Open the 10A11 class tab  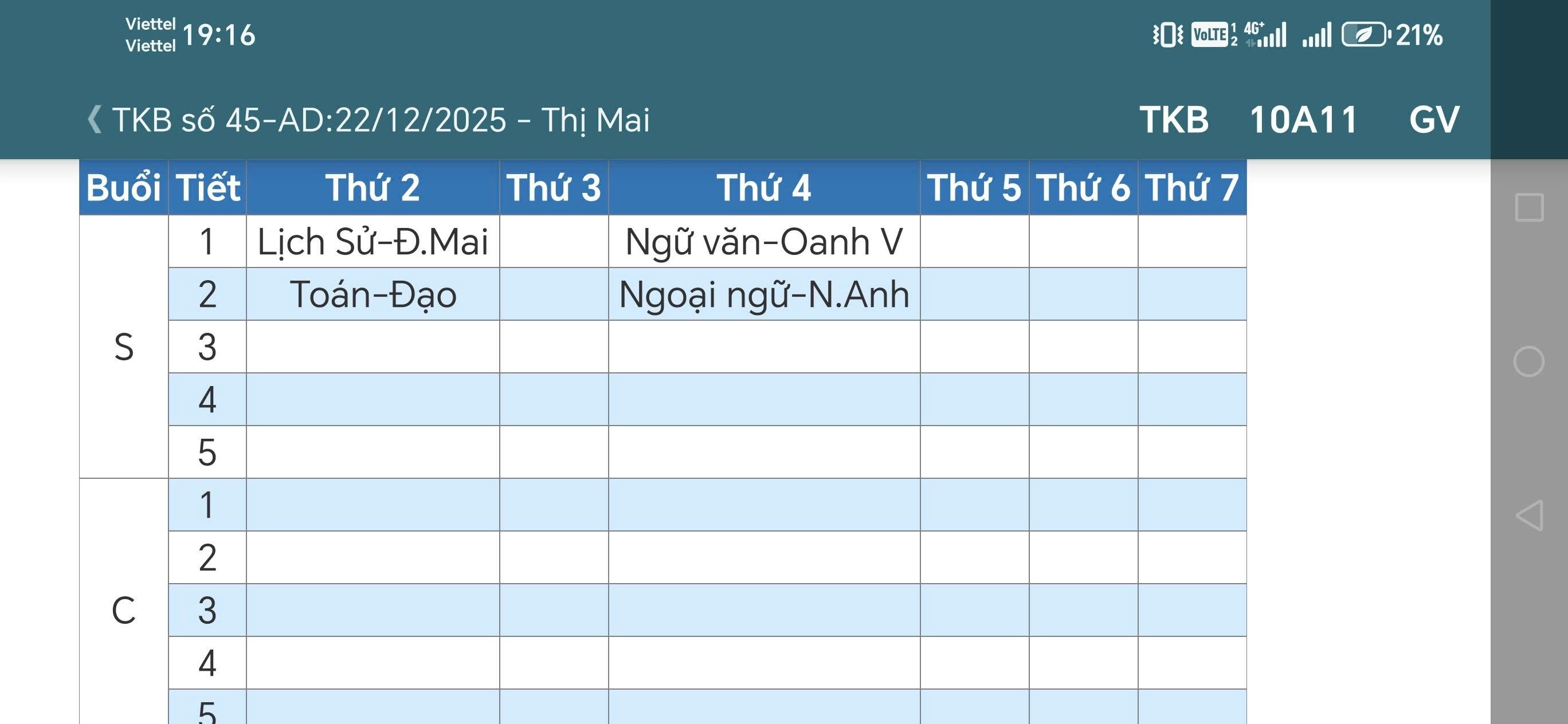tap(1303, 119)
